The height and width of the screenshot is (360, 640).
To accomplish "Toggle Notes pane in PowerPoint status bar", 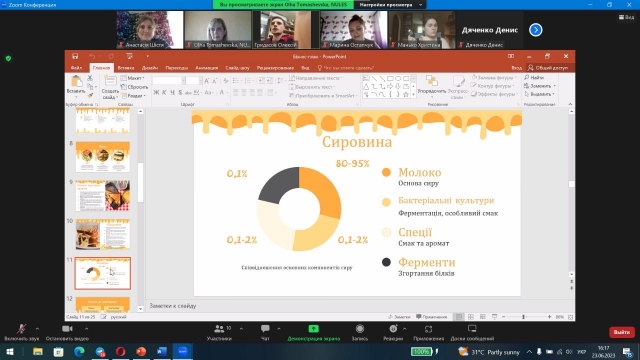I will click(399, 317).
